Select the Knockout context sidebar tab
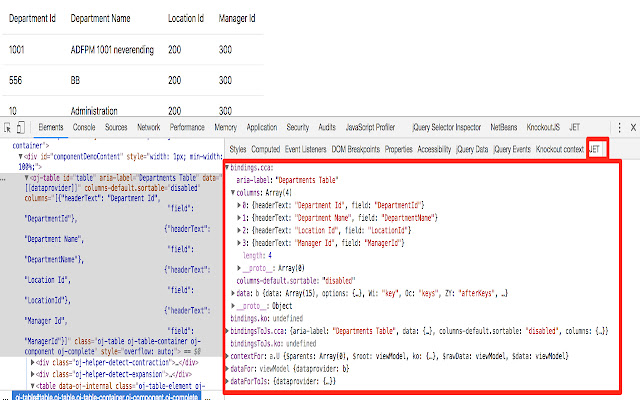 (x=560, y=149)
